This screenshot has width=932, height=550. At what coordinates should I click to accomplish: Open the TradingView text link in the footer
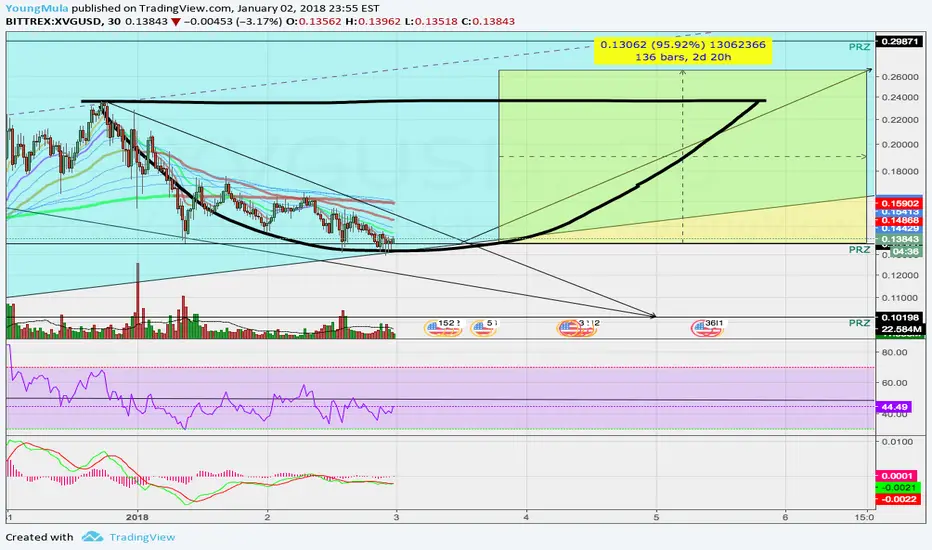coord(142,537)
